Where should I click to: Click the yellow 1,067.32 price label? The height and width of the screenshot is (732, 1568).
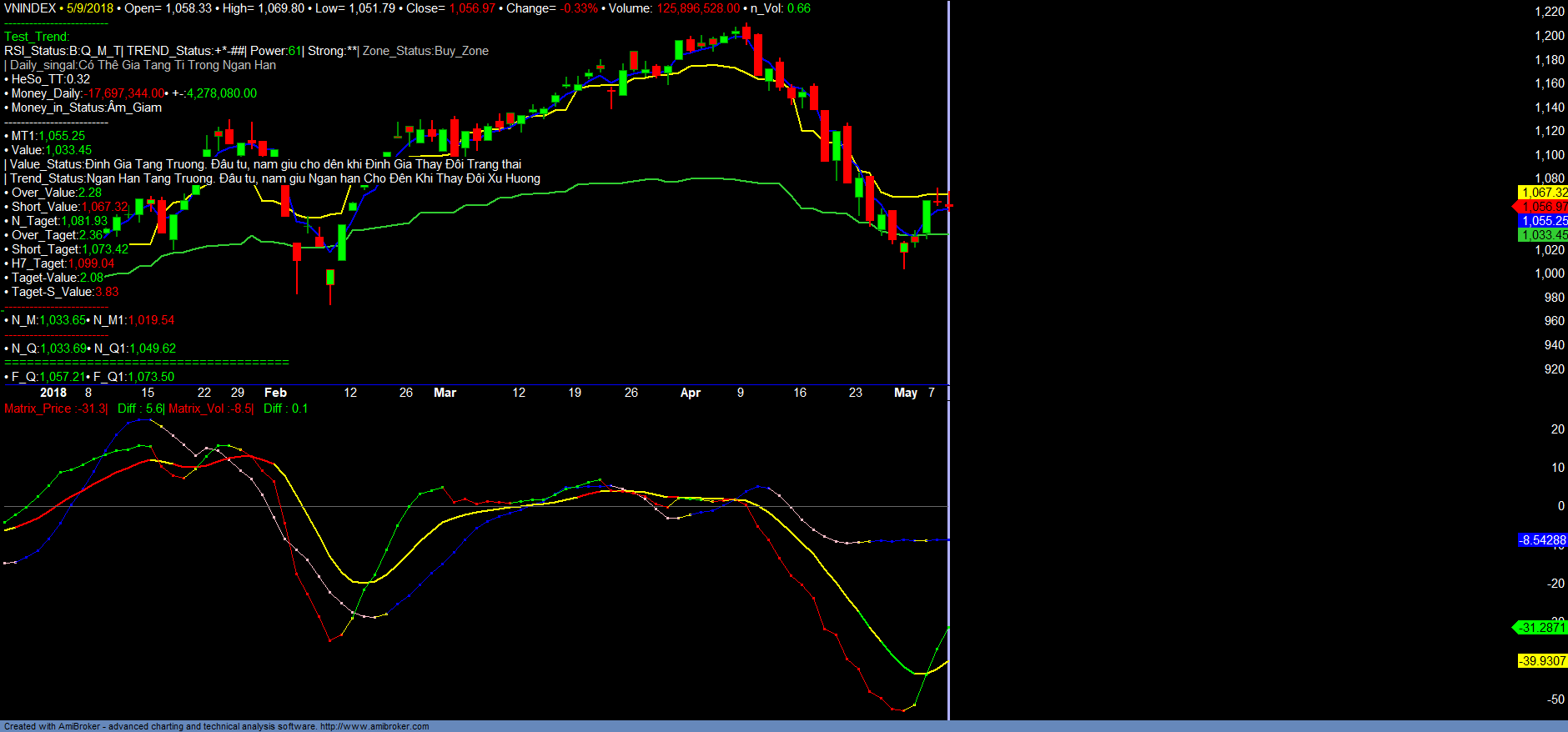[1544, 193]
